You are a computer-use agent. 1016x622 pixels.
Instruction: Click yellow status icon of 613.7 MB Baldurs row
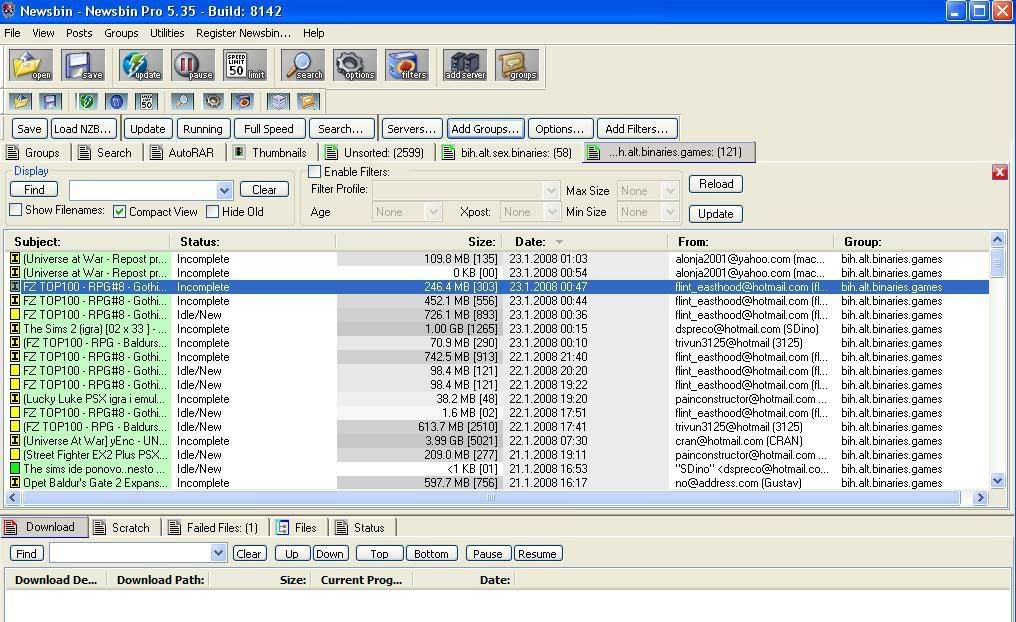[15, 426]
